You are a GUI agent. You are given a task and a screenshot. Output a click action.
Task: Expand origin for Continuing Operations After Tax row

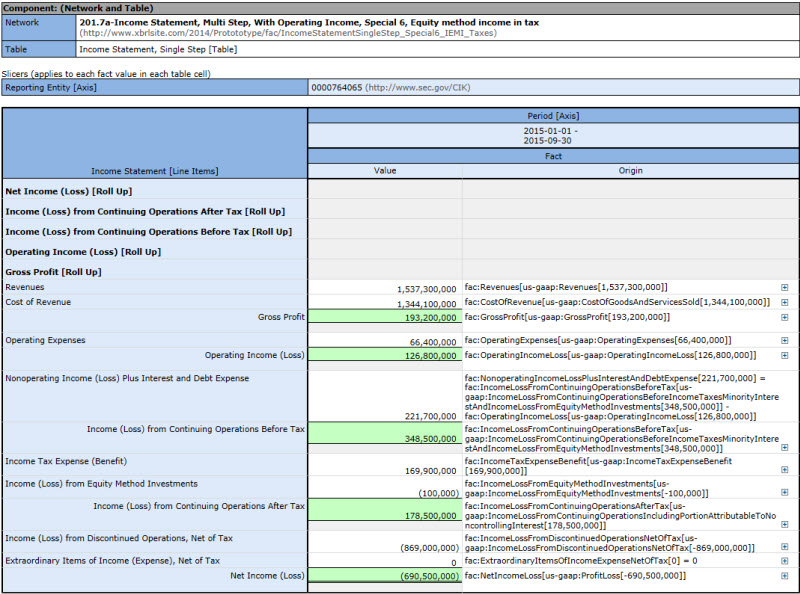[785, 525]
